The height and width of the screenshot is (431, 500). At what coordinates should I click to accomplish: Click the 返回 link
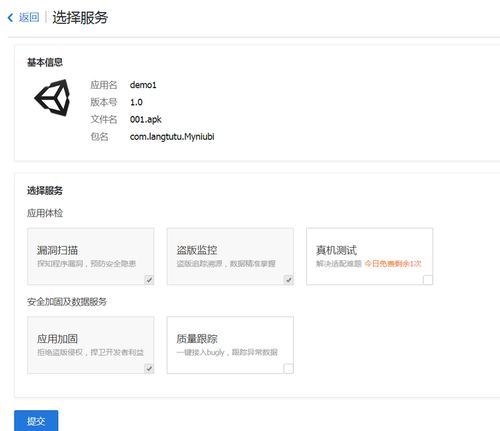(x=29, y=17)
